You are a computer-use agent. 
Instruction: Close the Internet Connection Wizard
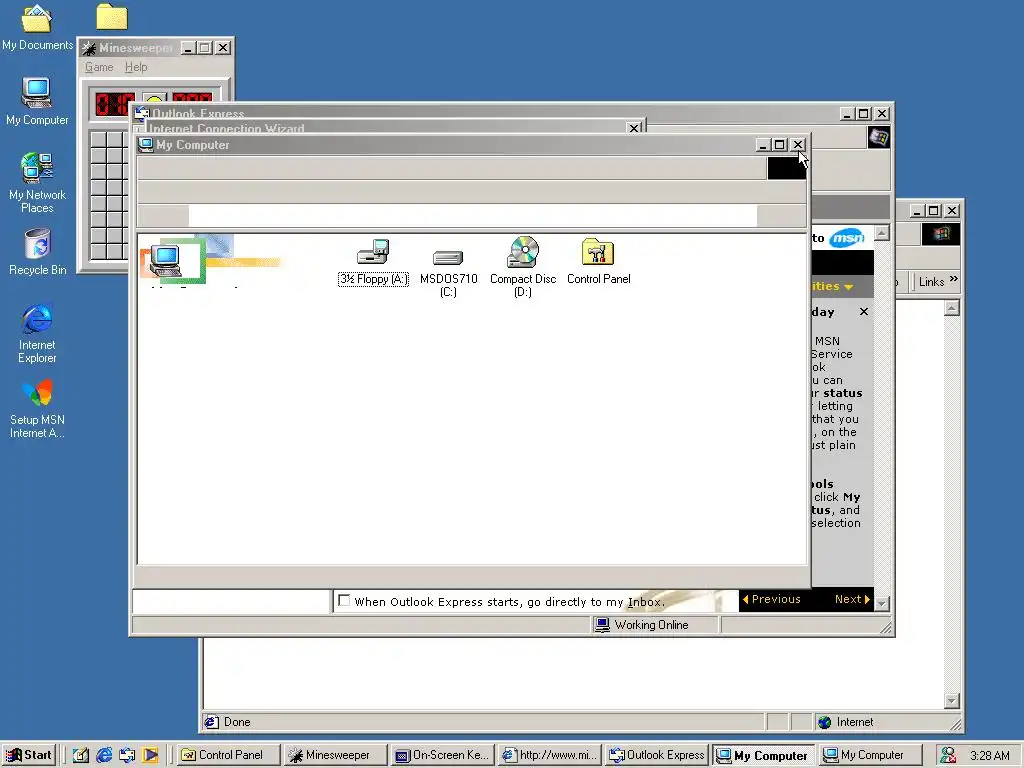click(x=633, y=128)
